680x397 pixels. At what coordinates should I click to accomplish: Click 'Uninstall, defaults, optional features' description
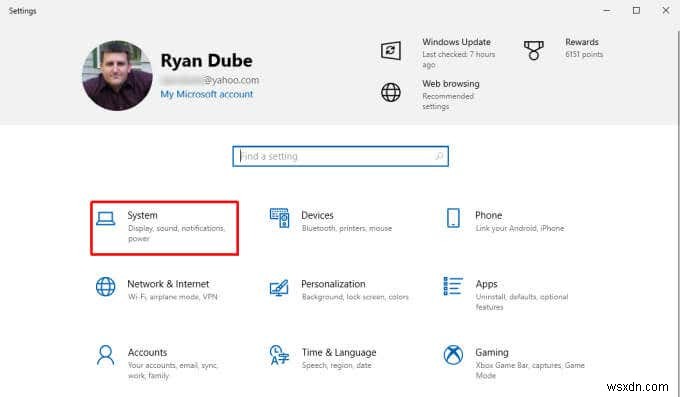pos(522,302)
